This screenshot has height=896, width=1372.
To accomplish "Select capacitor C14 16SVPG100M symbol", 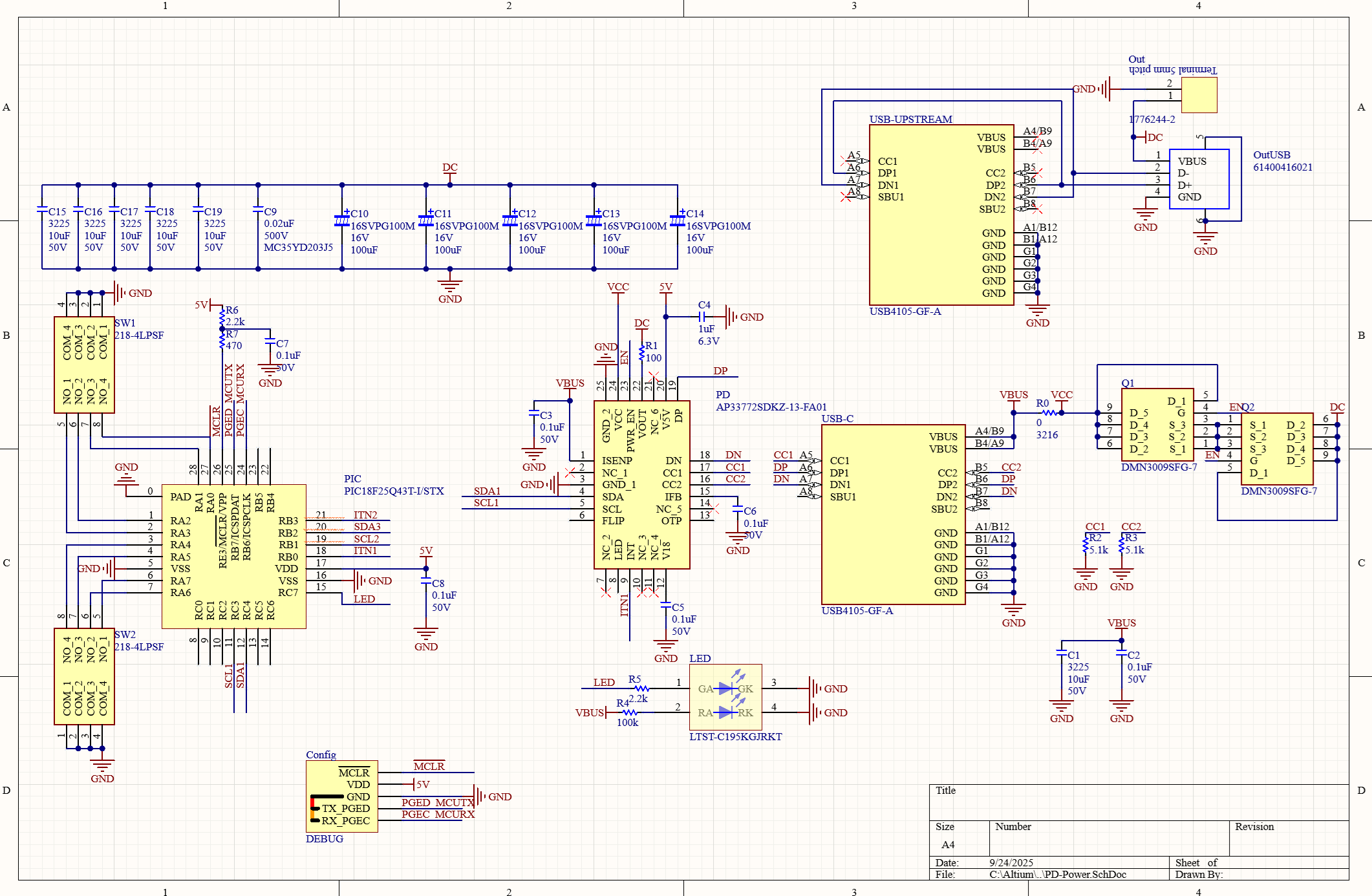I will [677, 220].
